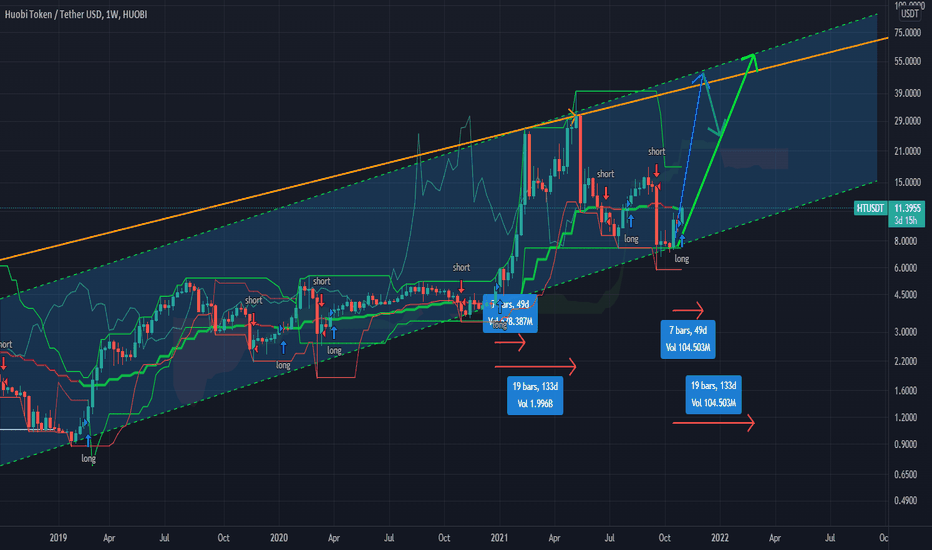Viewport: 932px width, 550px height.
Task: Click the 55.0000 price axis label
Action: 907,61
